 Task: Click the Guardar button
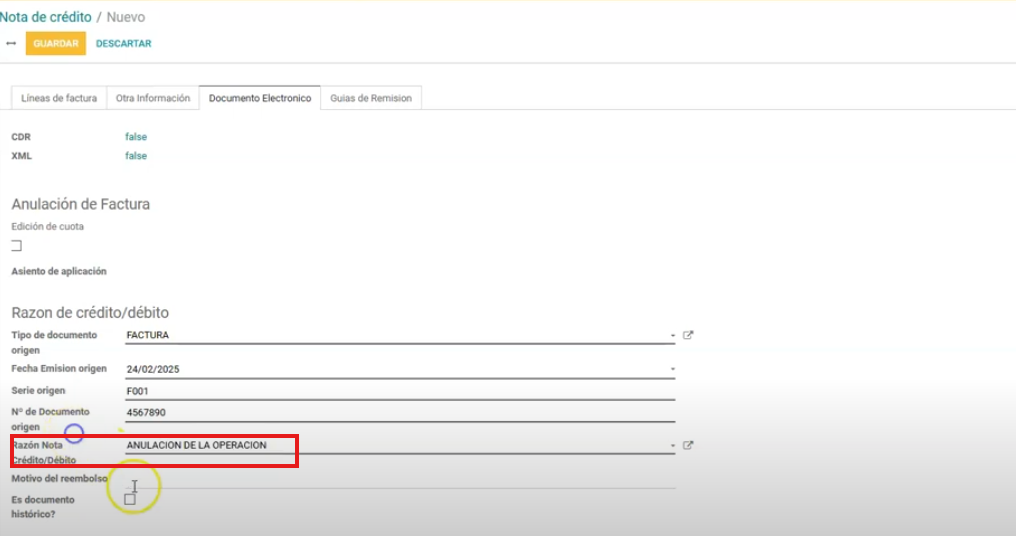(x=55, y=44)
